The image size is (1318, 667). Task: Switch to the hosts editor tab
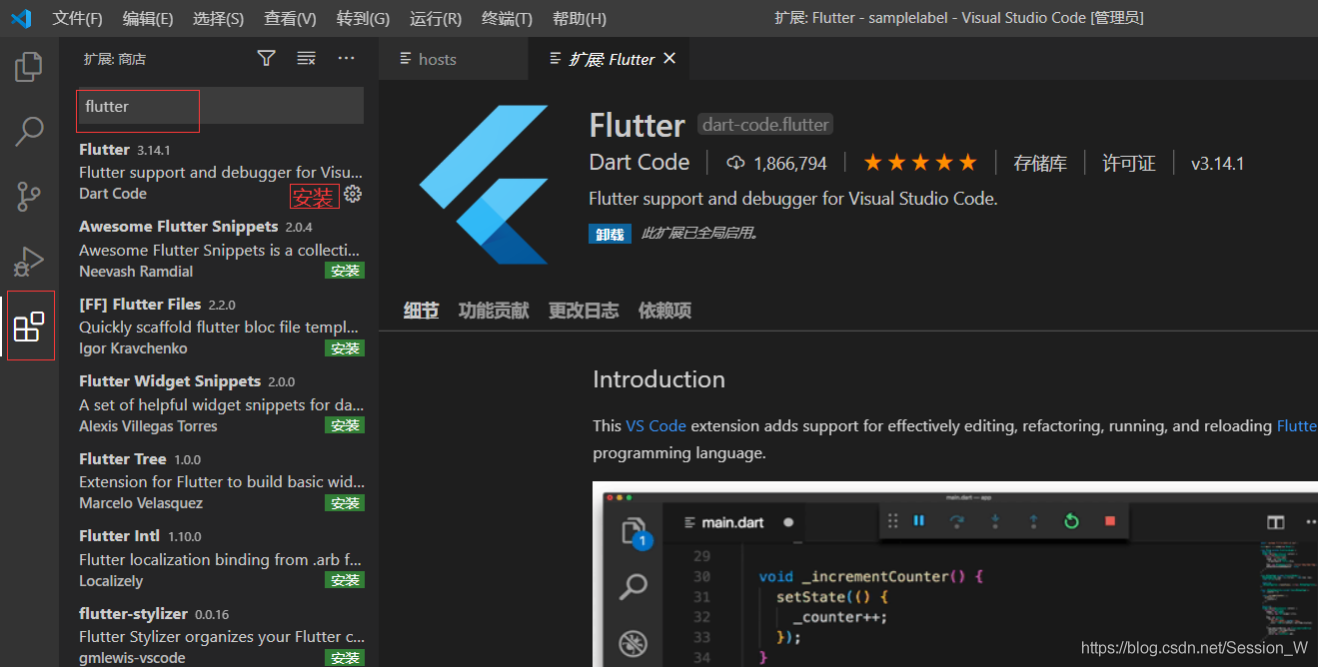click(x=454, y=59)
